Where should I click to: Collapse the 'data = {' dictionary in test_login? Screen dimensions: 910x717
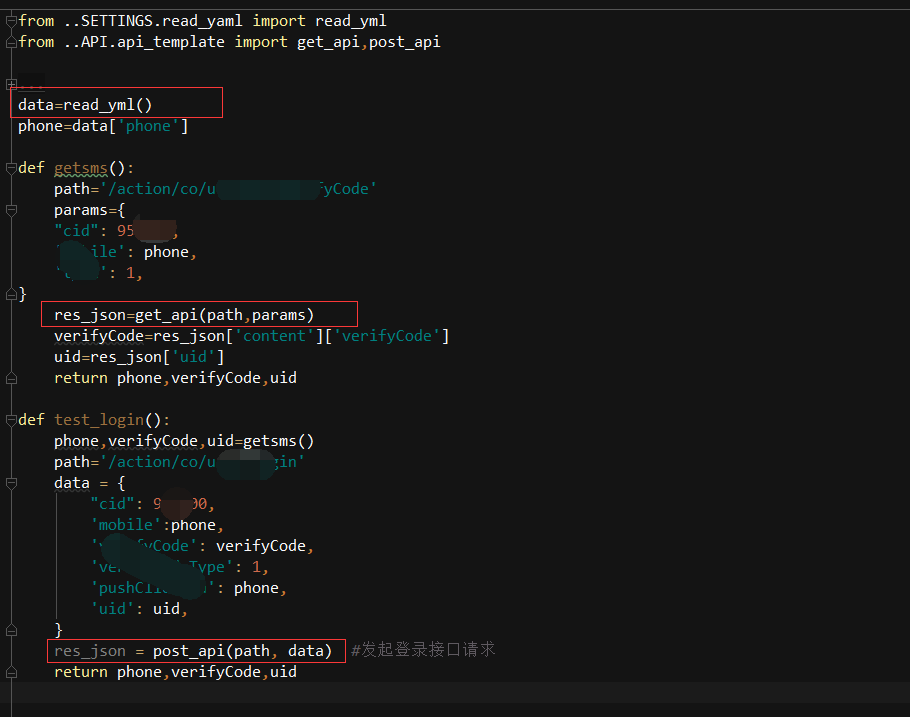(x=11, y=483)
